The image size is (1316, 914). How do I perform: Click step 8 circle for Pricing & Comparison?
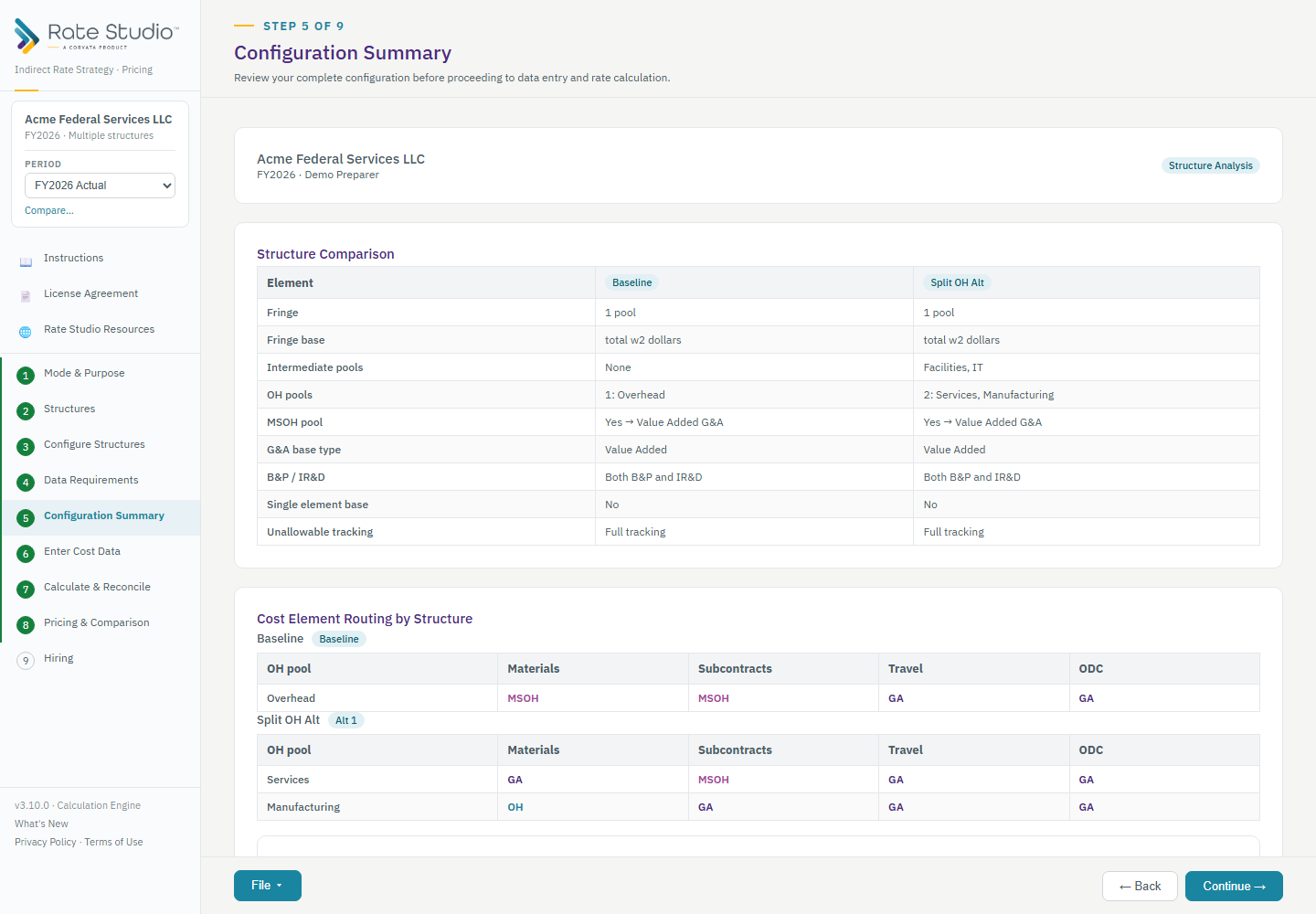(x=26, y=625)
